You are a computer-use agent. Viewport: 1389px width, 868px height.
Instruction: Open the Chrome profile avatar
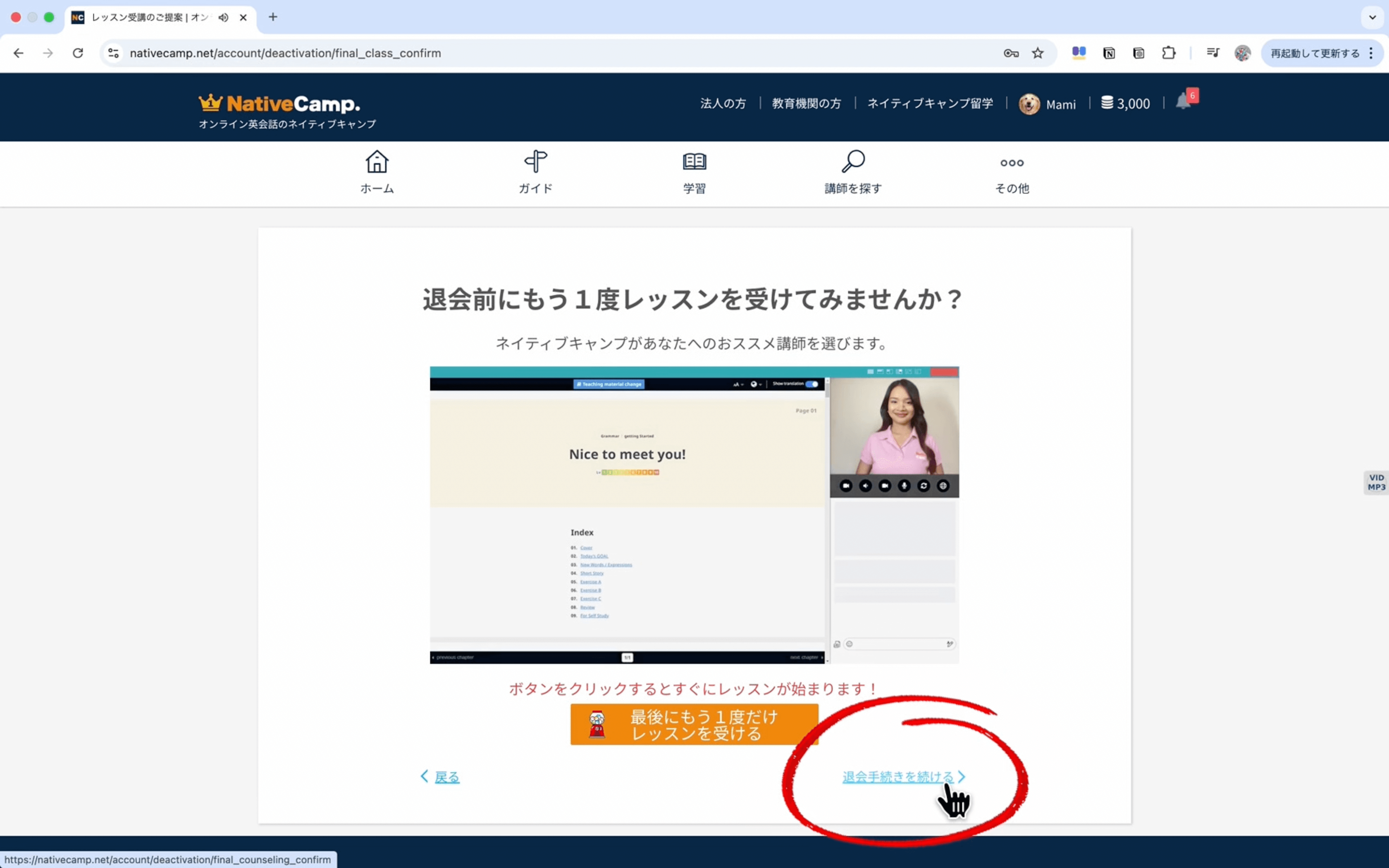[x=1243, y=53]
